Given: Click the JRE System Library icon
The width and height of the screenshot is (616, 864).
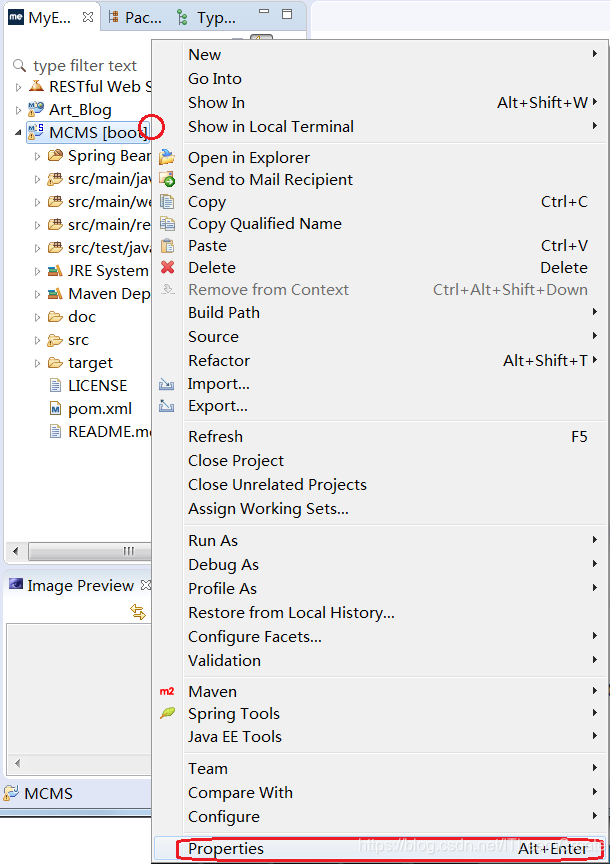Looking at the screenshot, I should pos(55,271).
